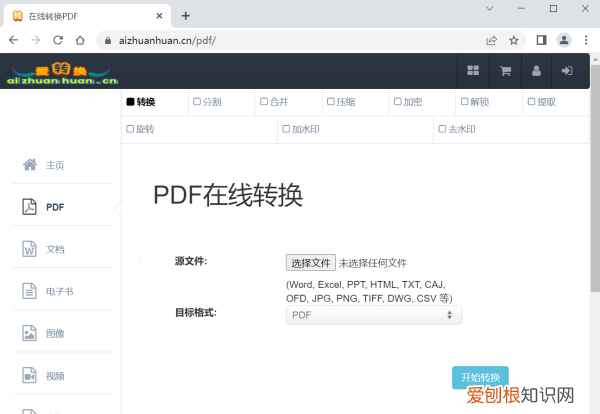The height and width of the screenshot is (414, 600).
Task: Select the 转换 tab
Action: tap(155, 102)
